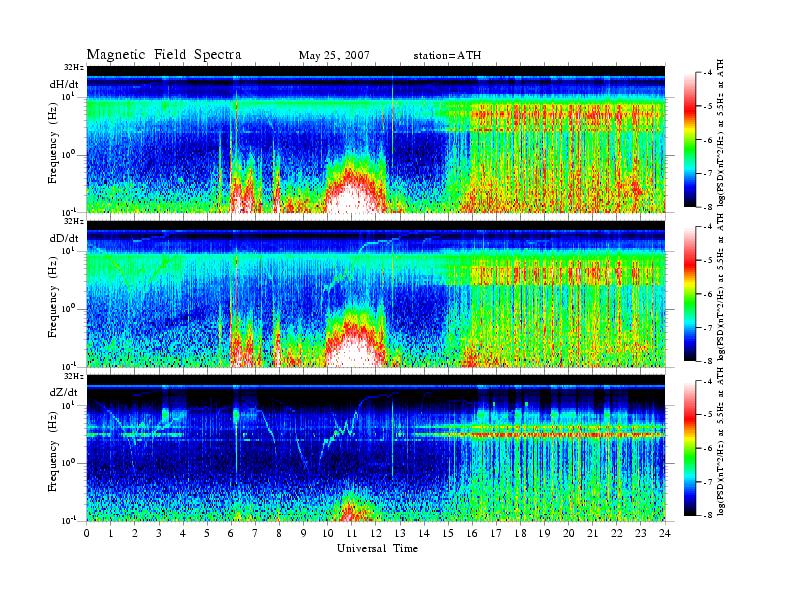Click the 5 hour tick label
Image resolution: width=792 pixels, height=612 pixels.
pyautogui.click(x=207, y=533)
